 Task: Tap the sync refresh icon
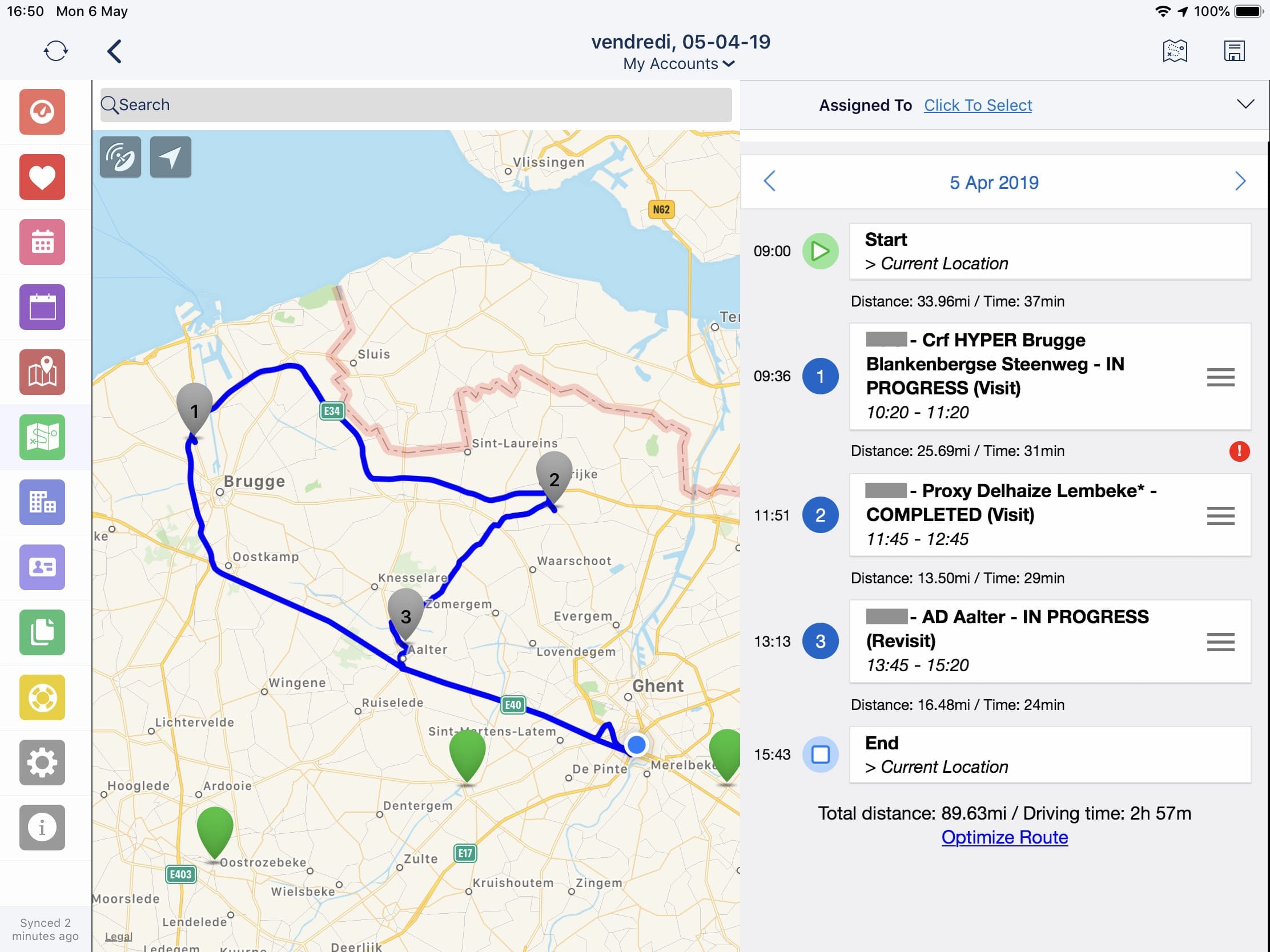[56, 51]
